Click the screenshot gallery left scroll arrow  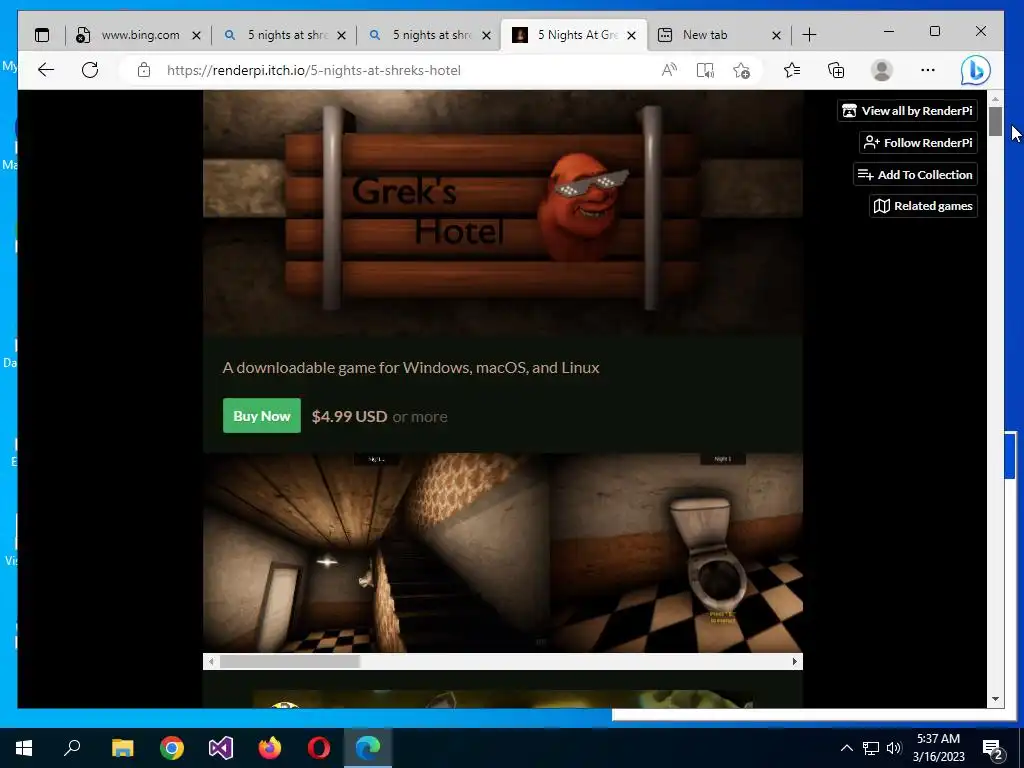click(210, 662)
